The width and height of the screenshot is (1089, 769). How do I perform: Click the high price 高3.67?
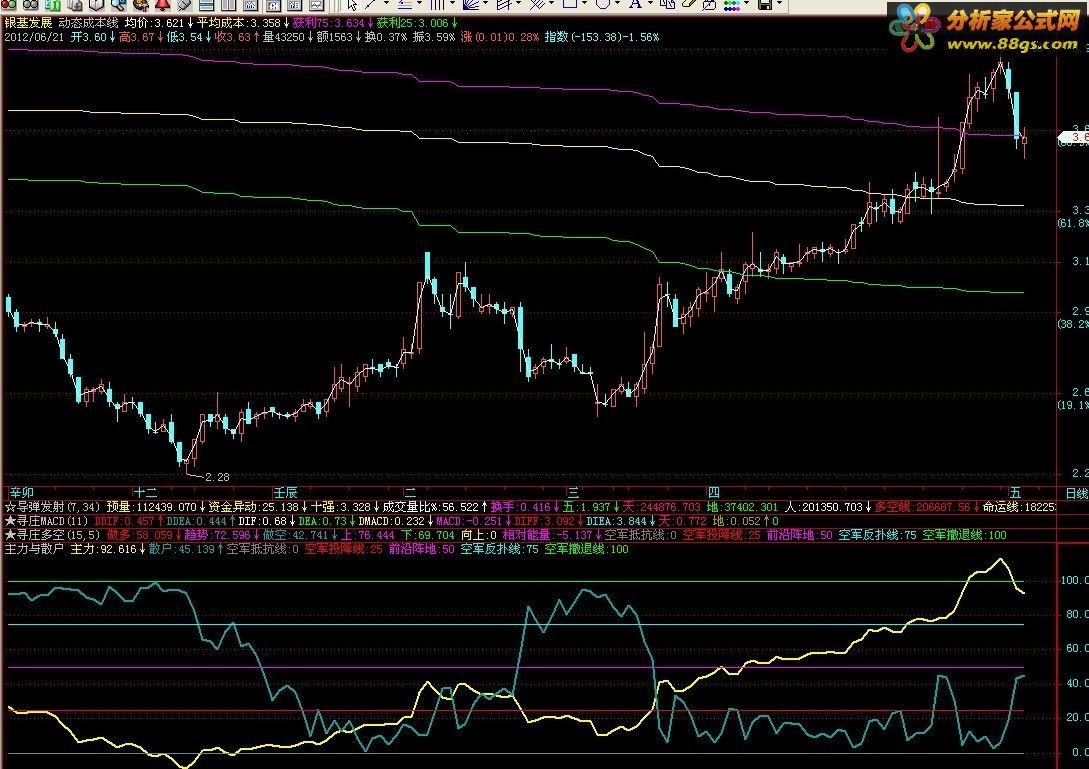(136, 37)
